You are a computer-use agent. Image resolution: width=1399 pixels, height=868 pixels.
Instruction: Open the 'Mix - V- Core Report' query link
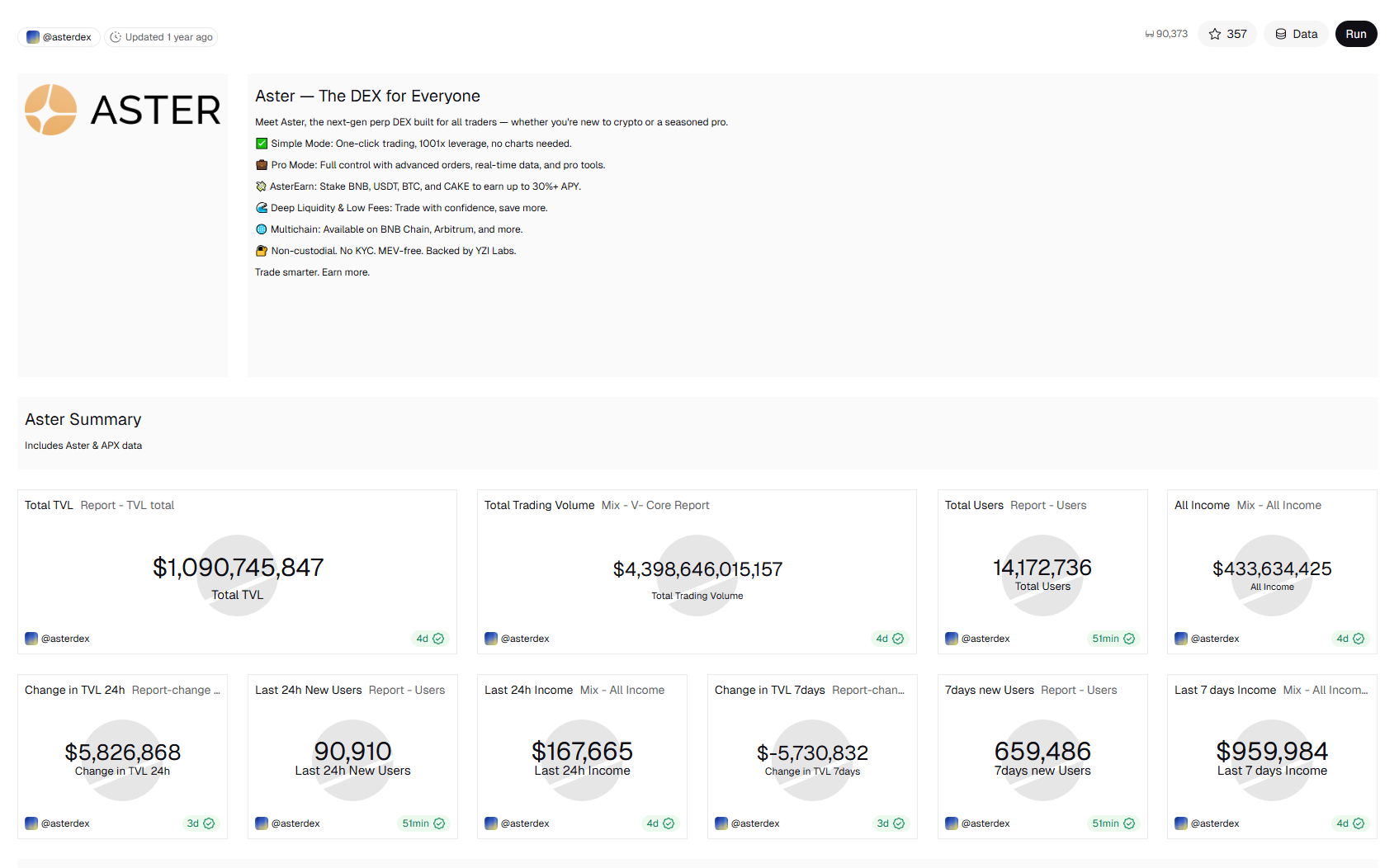655,505
